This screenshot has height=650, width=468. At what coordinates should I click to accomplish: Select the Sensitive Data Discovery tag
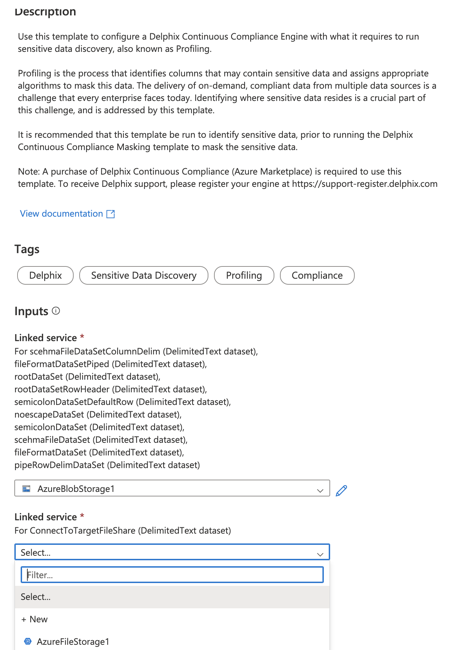[x=143, y=275]
